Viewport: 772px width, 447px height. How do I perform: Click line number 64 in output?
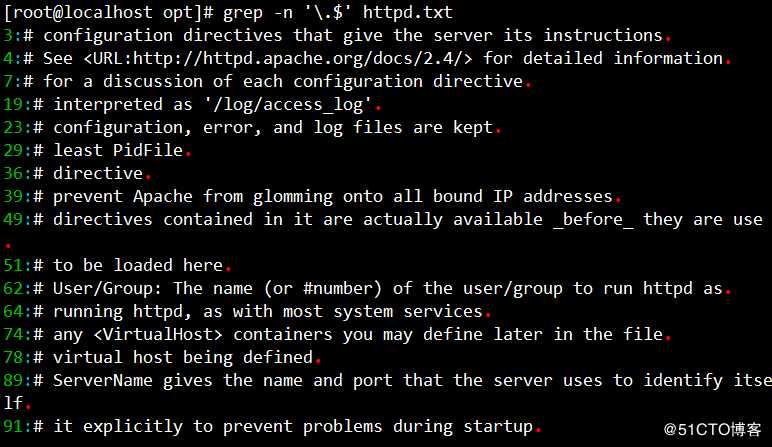tap(13, 311)
